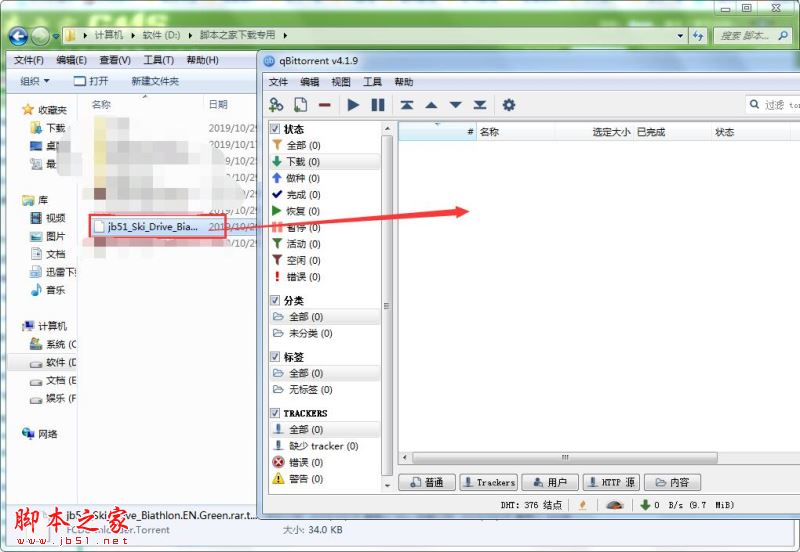Switch to 普通 tab
800x552 pixels.
point(427,482)
